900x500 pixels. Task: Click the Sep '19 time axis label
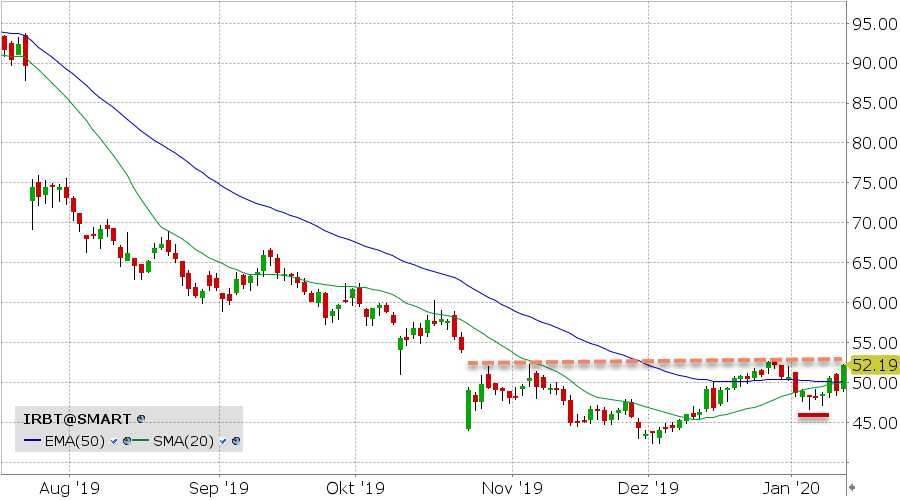click(x=219, y=489)
